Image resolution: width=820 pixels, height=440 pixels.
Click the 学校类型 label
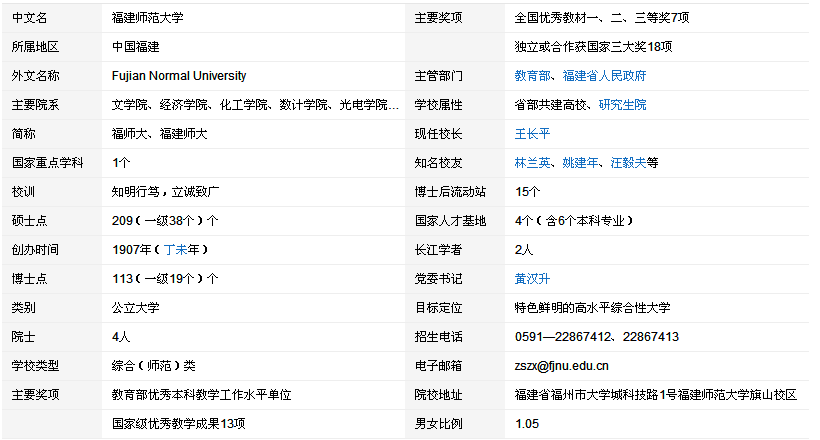coord(36,366)
